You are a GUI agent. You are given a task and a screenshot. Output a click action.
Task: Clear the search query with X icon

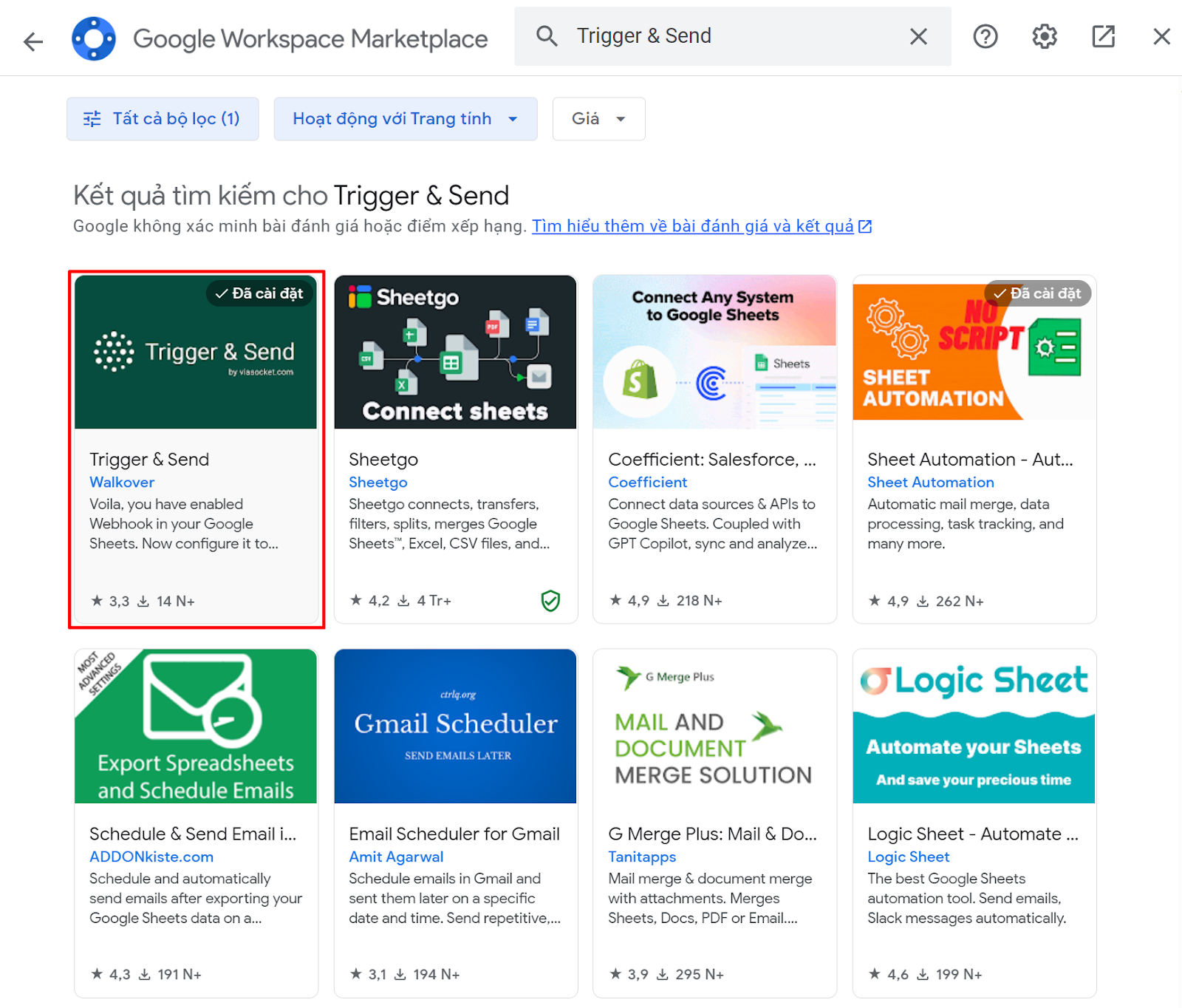(x=918, y=36)
